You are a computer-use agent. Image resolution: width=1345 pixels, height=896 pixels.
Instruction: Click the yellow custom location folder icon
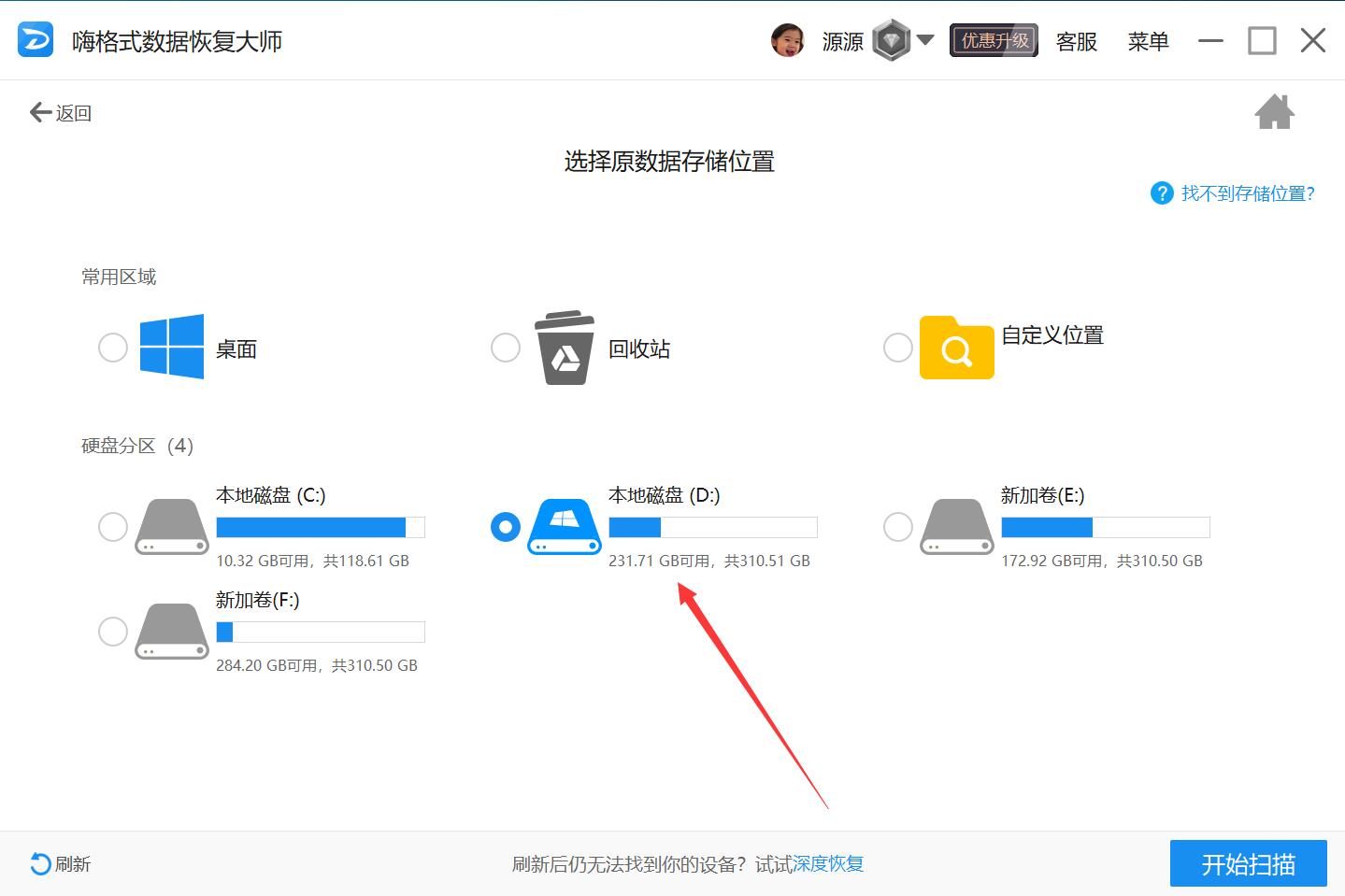(x=957, y=348)
